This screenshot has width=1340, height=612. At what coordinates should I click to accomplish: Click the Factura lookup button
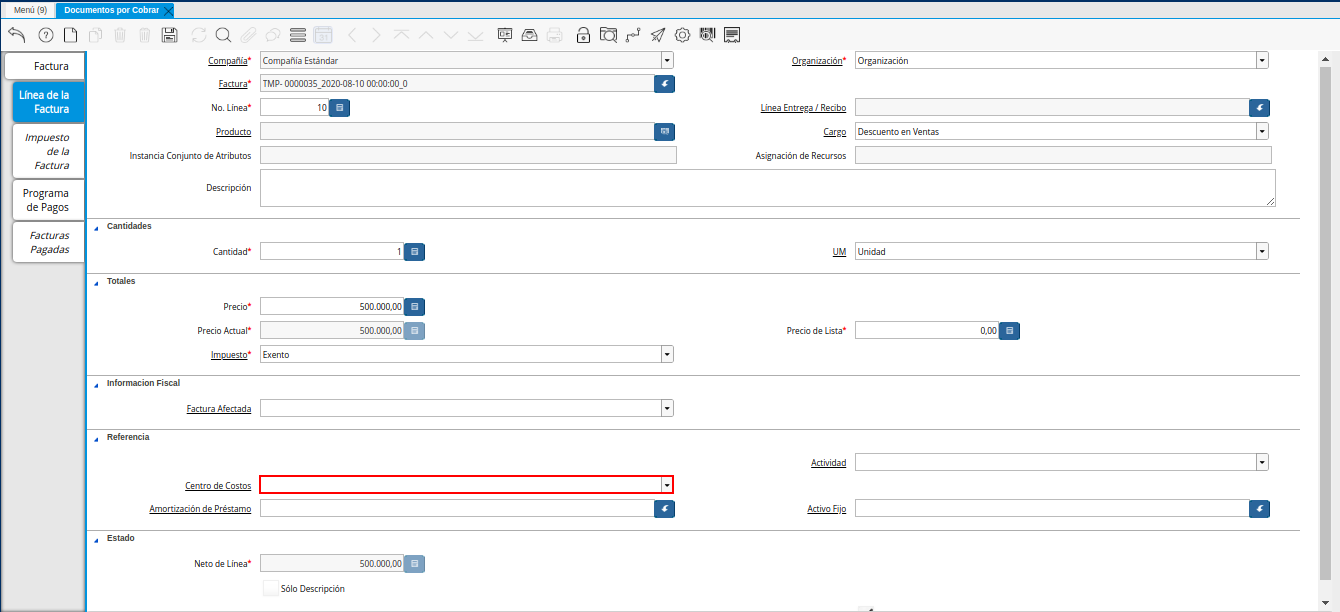(x=665, y=84)
